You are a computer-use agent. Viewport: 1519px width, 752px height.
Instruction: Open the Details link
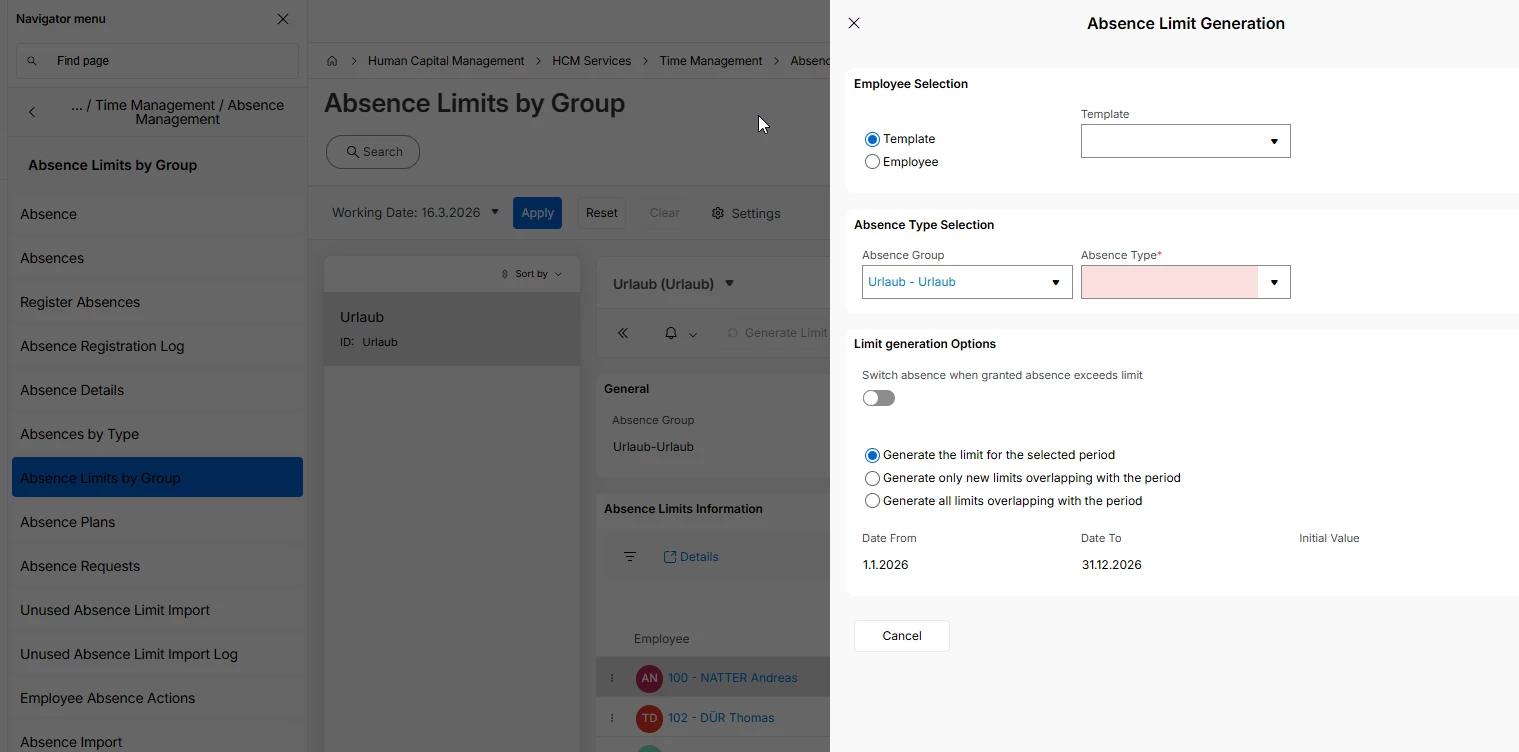[691, 557]
